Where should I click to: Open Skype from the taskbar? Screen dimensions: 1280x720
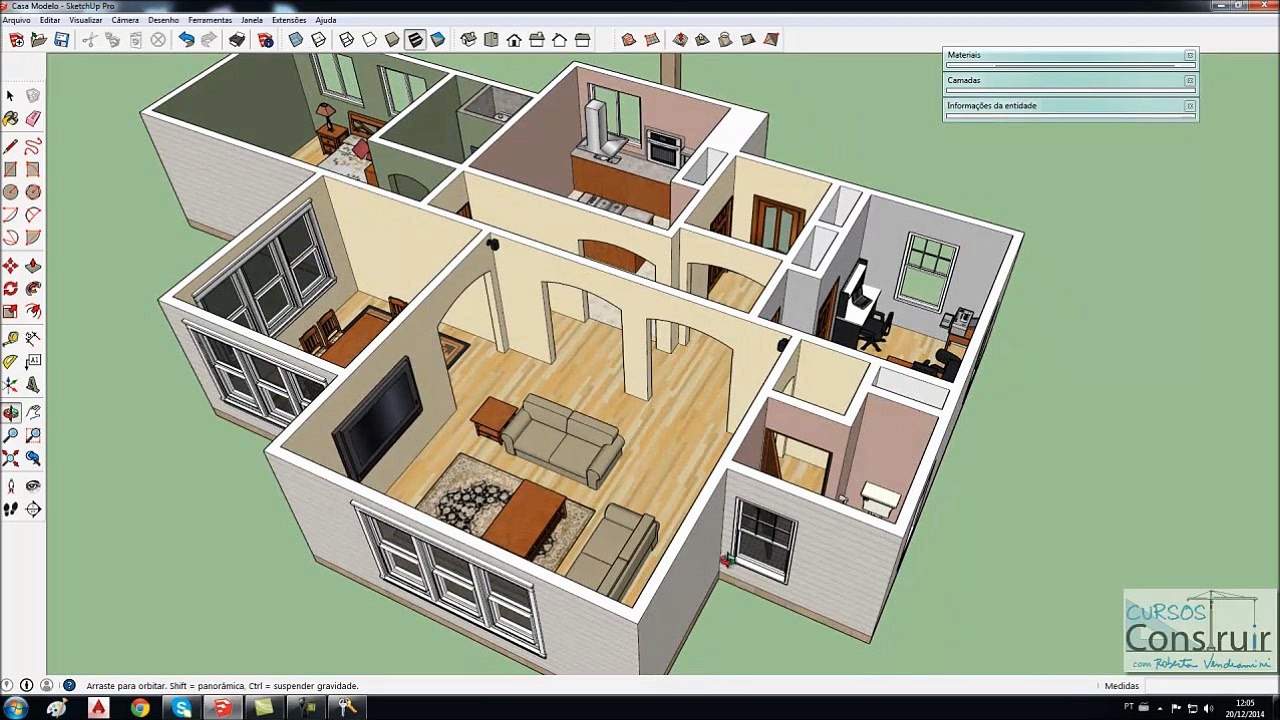(181, 708)
